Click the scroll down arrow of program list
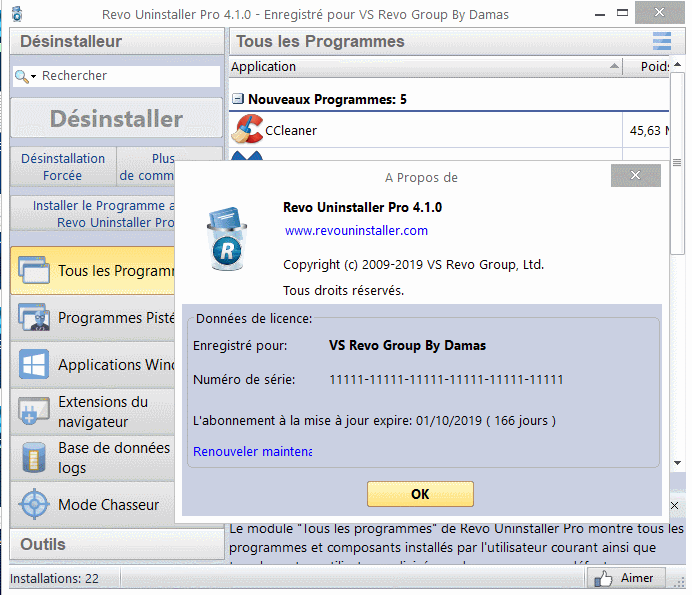 677,463
